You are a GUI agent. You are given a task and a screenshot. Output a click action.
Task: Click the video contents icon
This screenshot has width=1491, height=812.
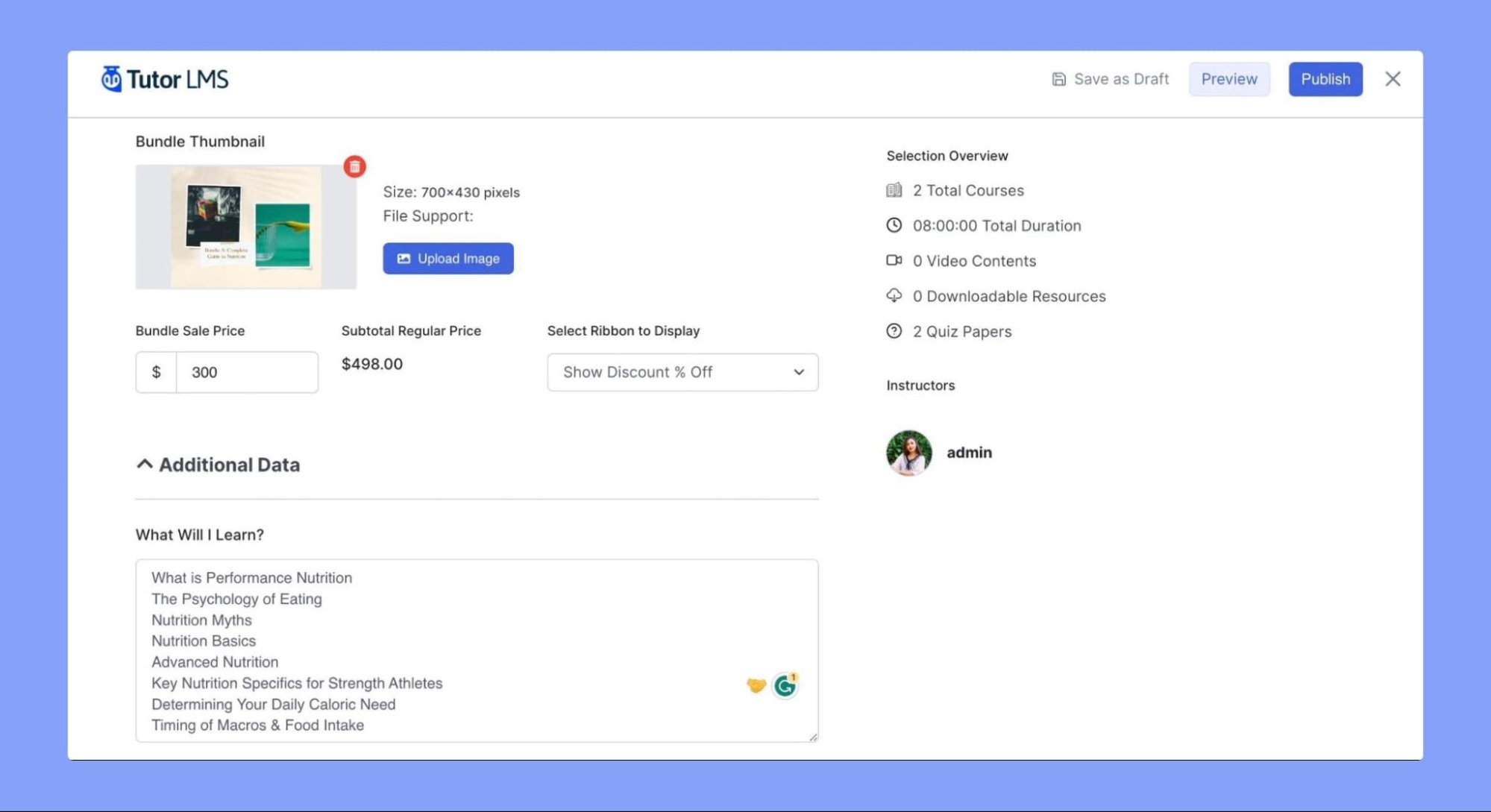point(893,260)
